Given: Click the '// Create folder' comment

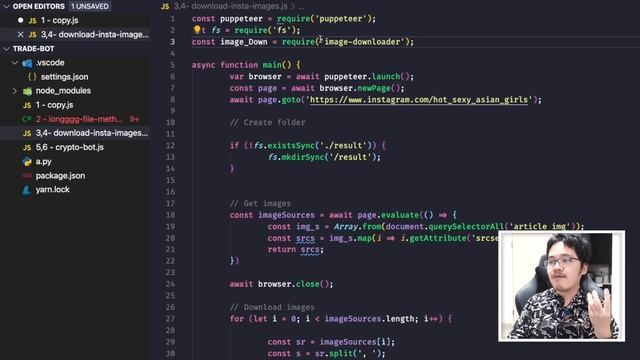Looking at the screenshot, I should tap(267, 122).
